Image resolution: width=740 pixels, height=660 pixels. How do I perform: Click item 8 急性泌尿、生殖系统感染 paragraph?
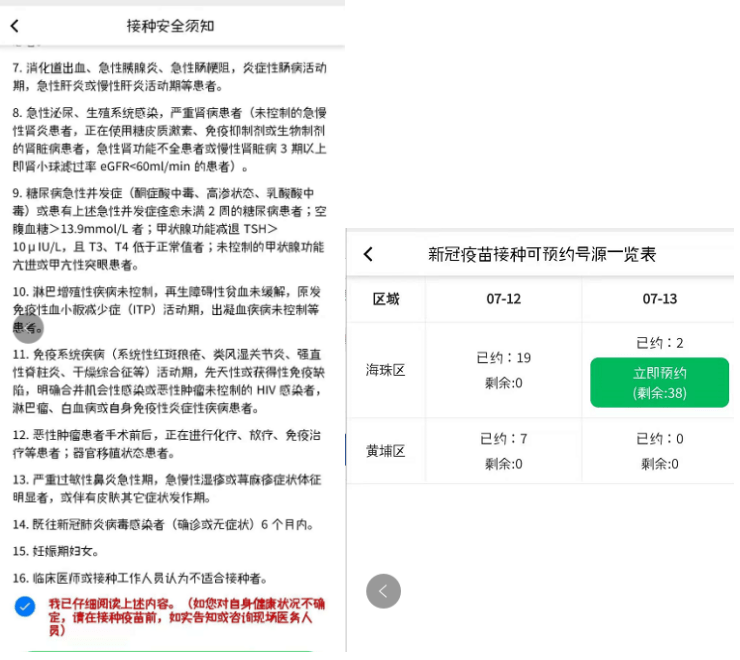(169, 139)
